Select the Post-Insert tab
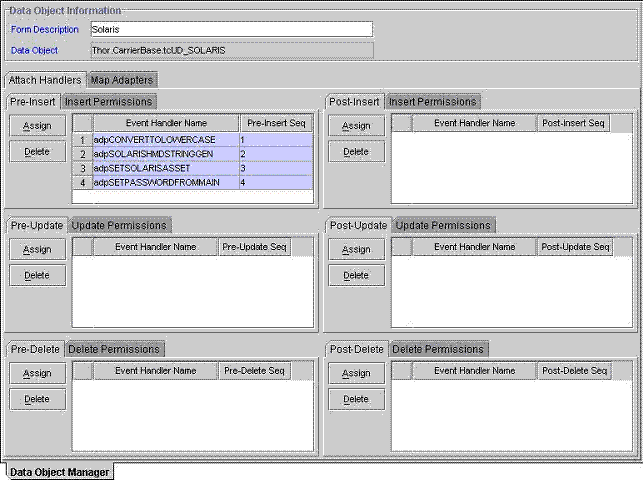This screenshot has width=643, height=480. click(354, 102)
